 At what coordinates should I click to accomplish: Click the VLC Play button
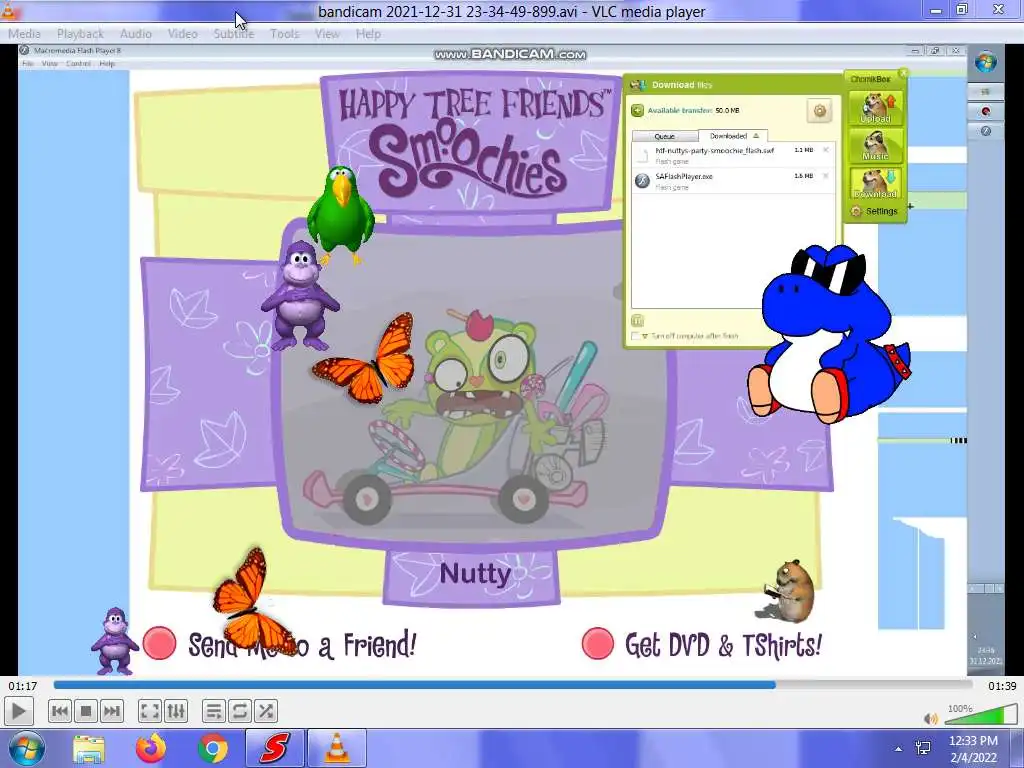coord(19,711)
